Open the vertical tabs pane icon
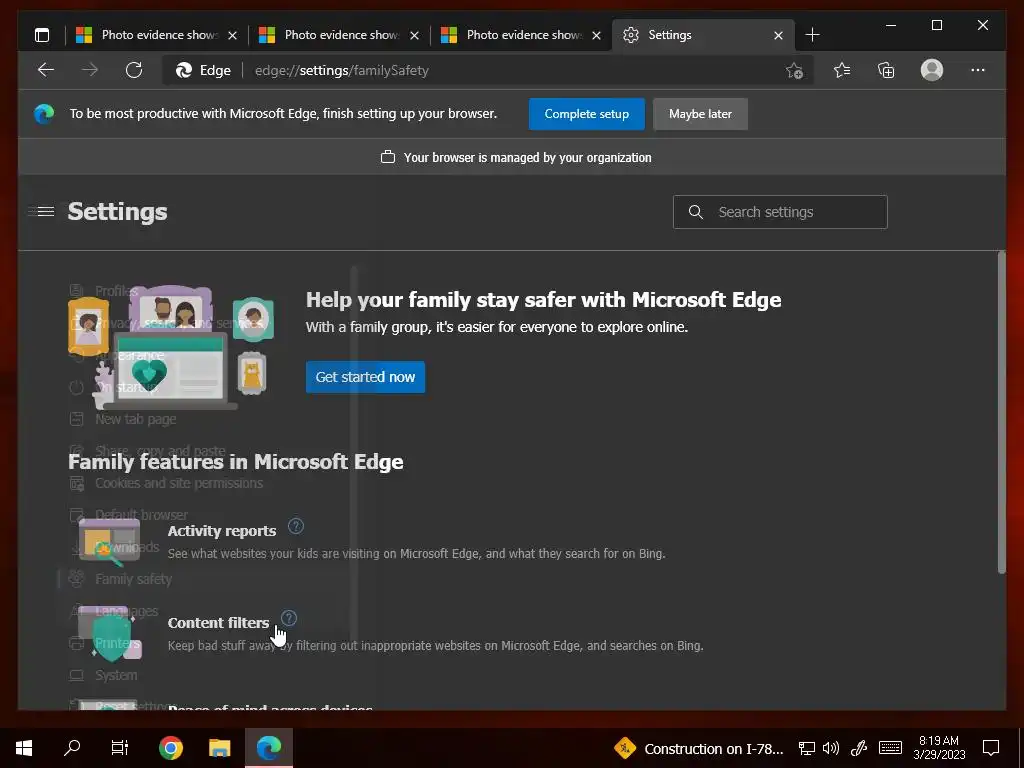1024x768 pixels. (42, 35)
